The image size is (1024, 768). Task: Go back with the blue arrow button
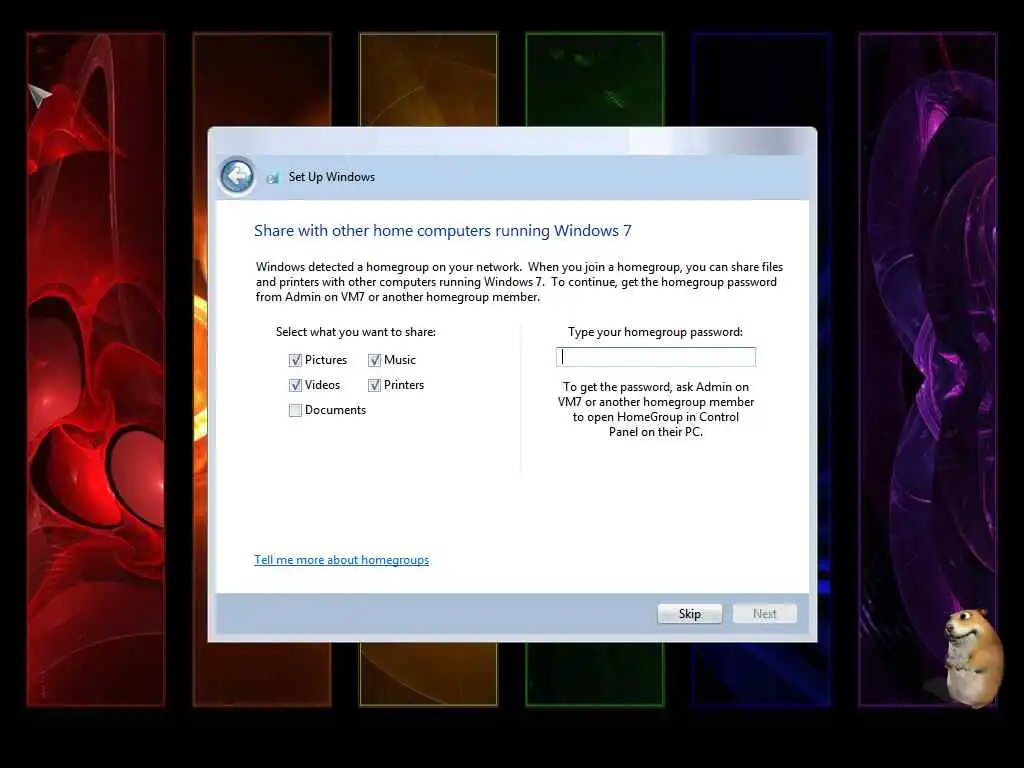click(237, 176)
